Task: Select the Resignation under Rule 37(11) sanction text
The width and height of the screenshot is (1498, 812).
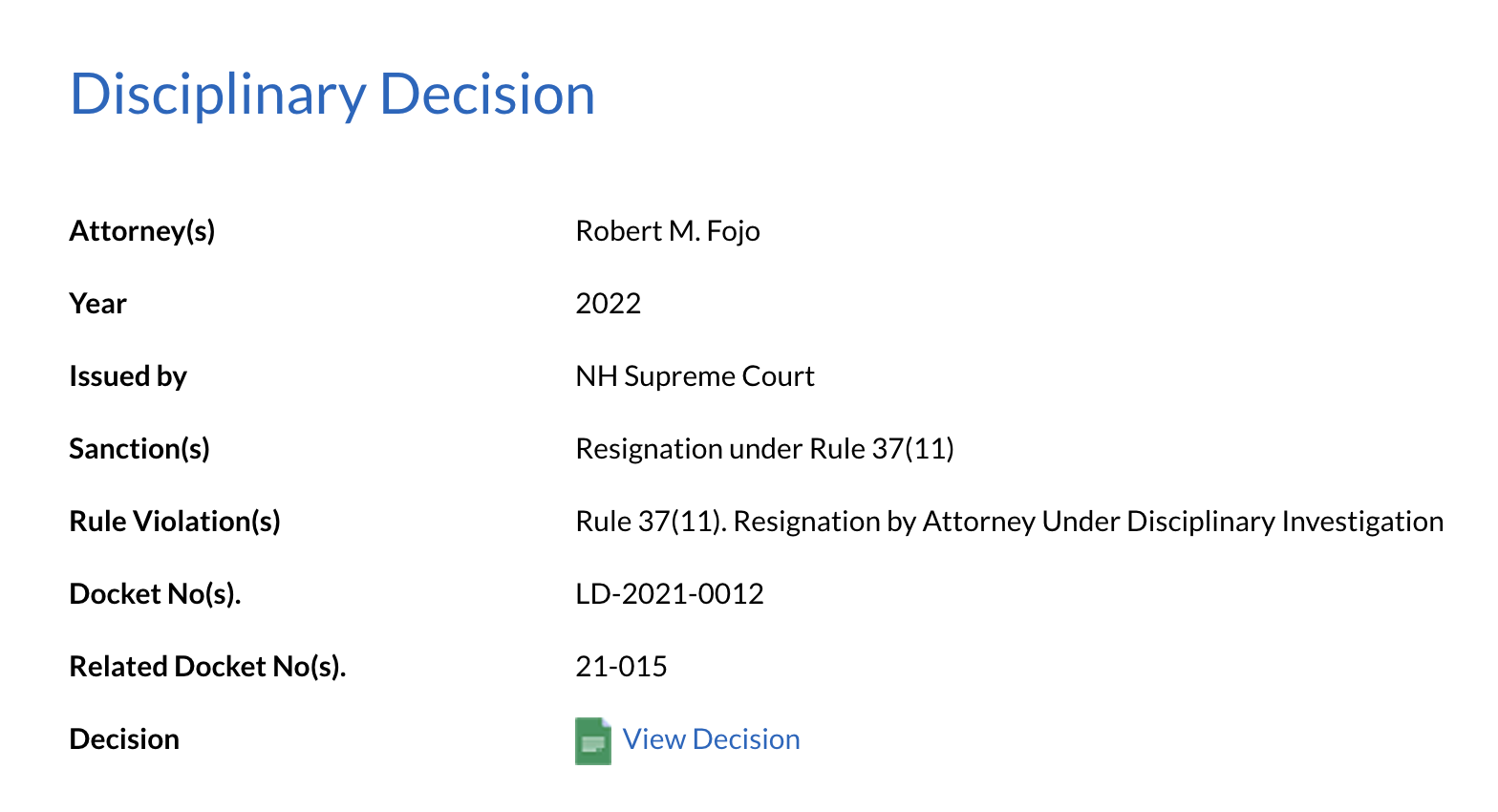Action: 764,449
